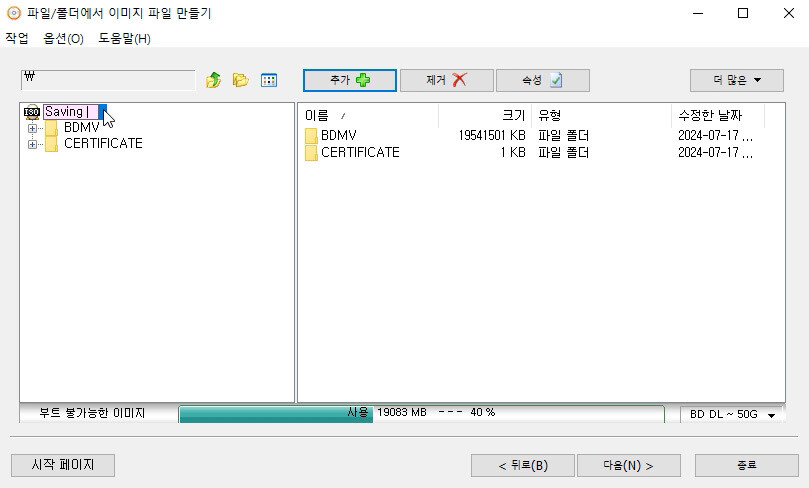Viewport: 809px width, 488px height.
Task: Open the 더 많은 dropdown button
Action: click(737, 80)
